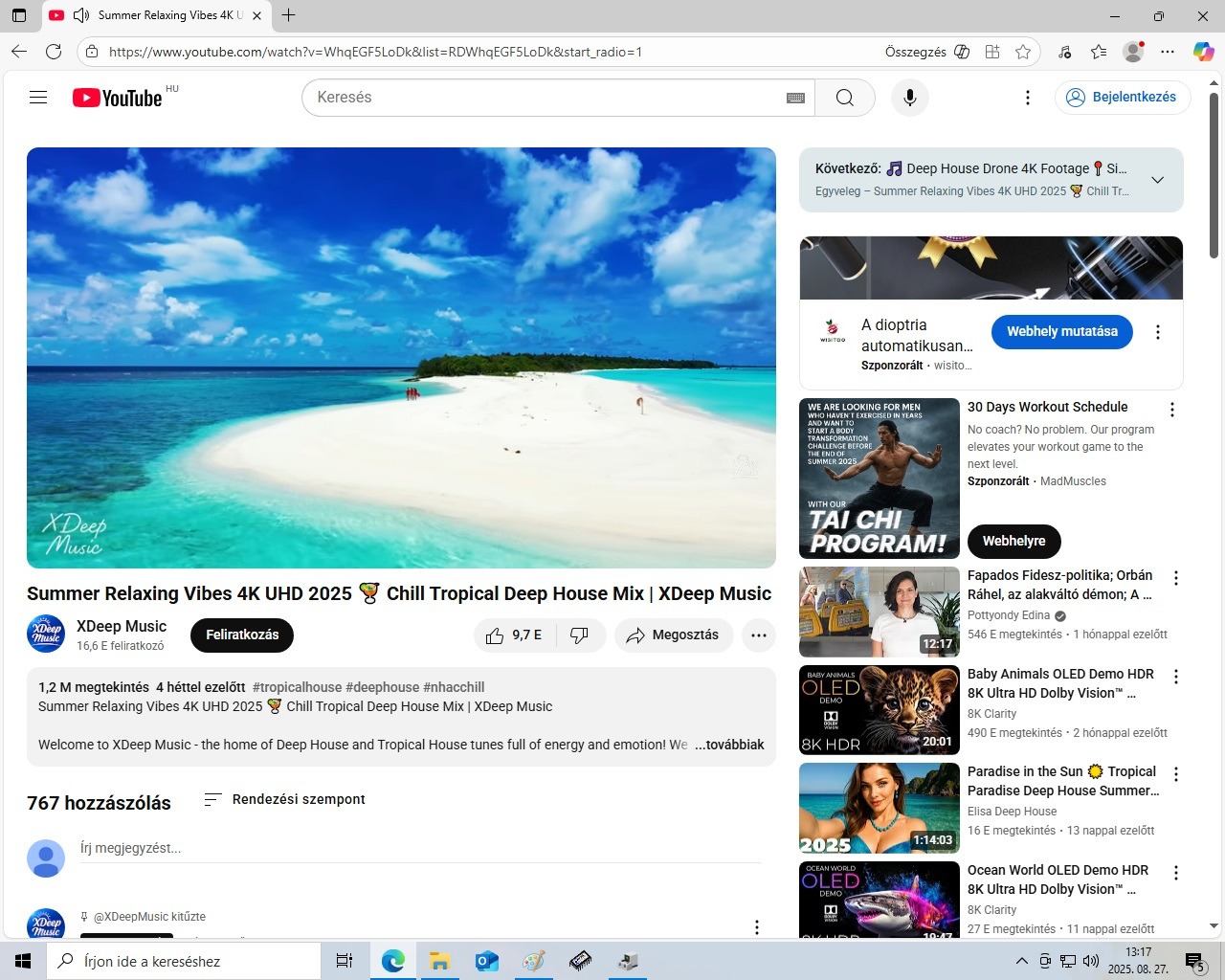Image resolution: width=1225 pixels, height=980 pixels.
Task: Open browser profile avatar
Action: click(x=1133, y=52)
